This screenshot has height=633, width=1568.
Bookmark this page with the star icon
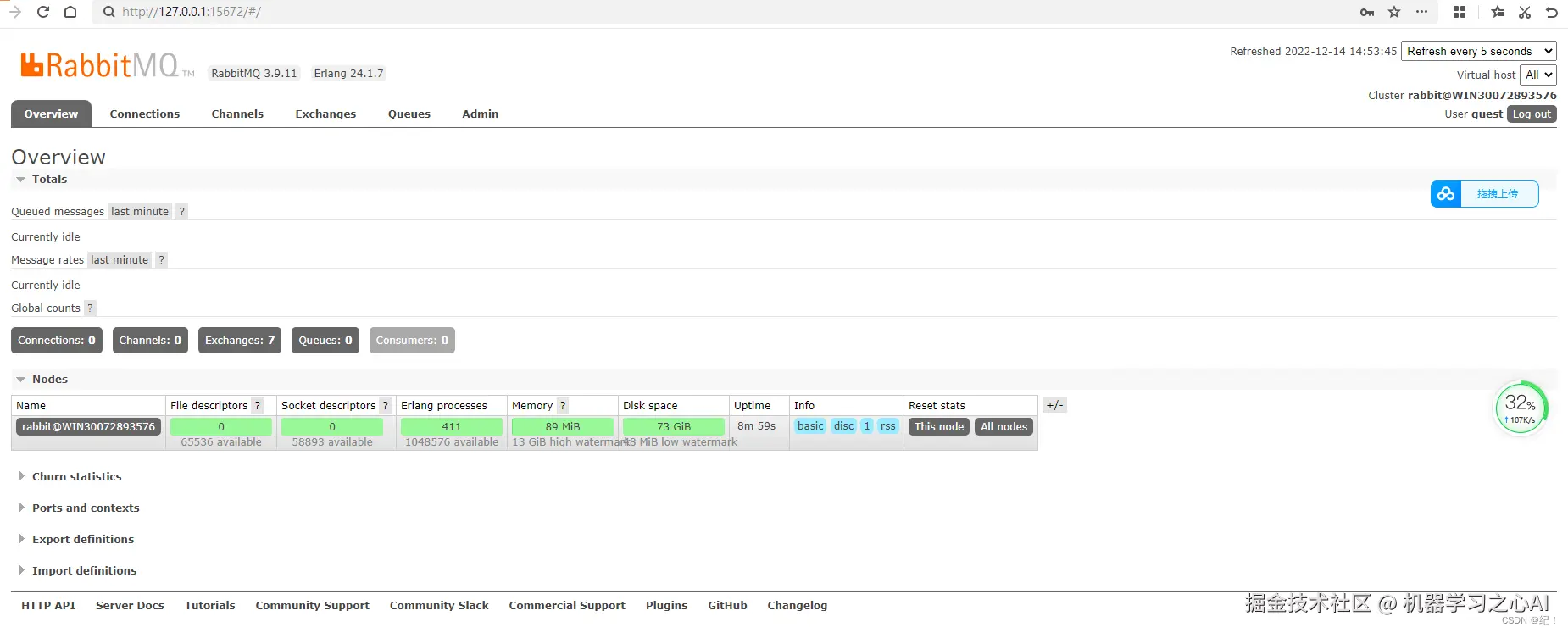pyautogui.click(x=1394, y=12)
